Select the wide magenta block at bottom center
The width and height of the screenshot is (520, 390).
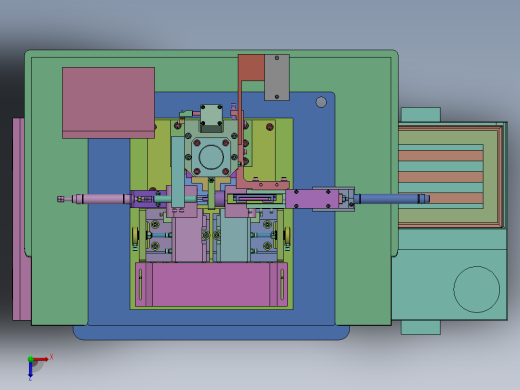point(211,284)
